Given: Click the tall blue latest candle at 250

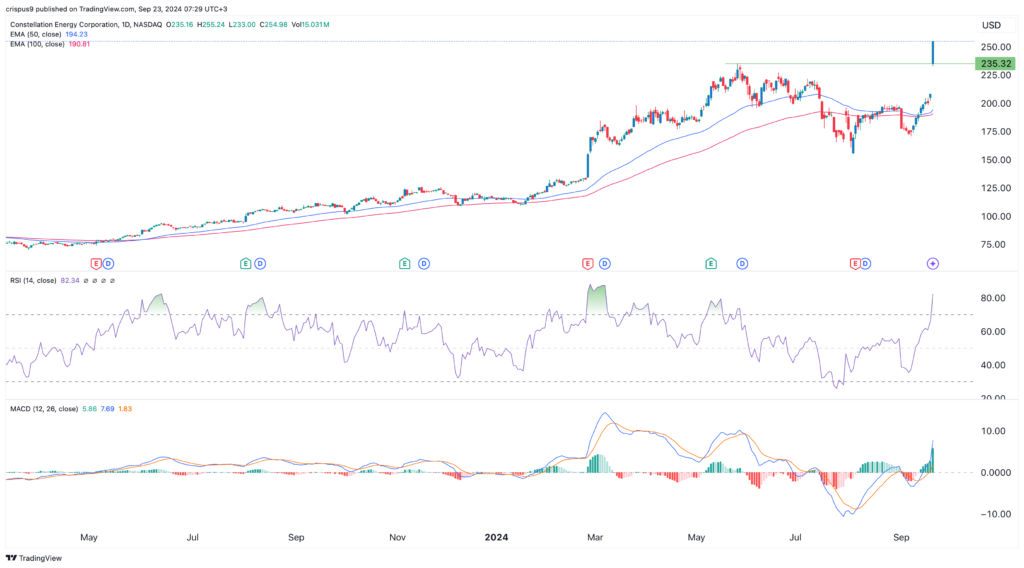Looking at the screenshot, I should pyautogui.click(x=933, y=52).
